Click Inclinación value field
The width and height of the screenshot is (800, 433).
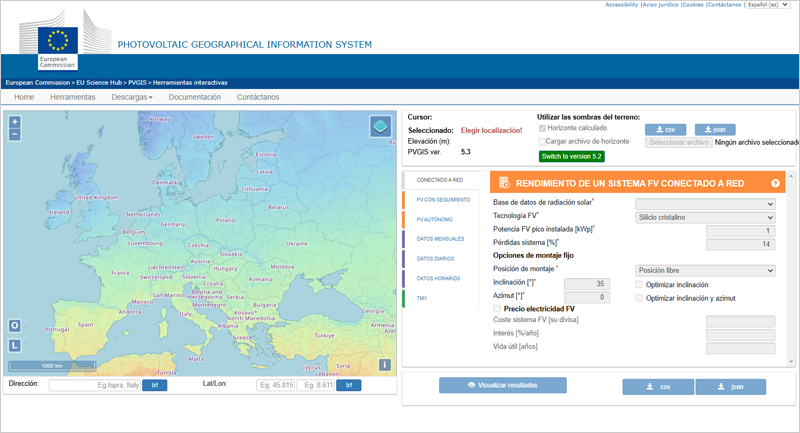click(x=587, y=284)
